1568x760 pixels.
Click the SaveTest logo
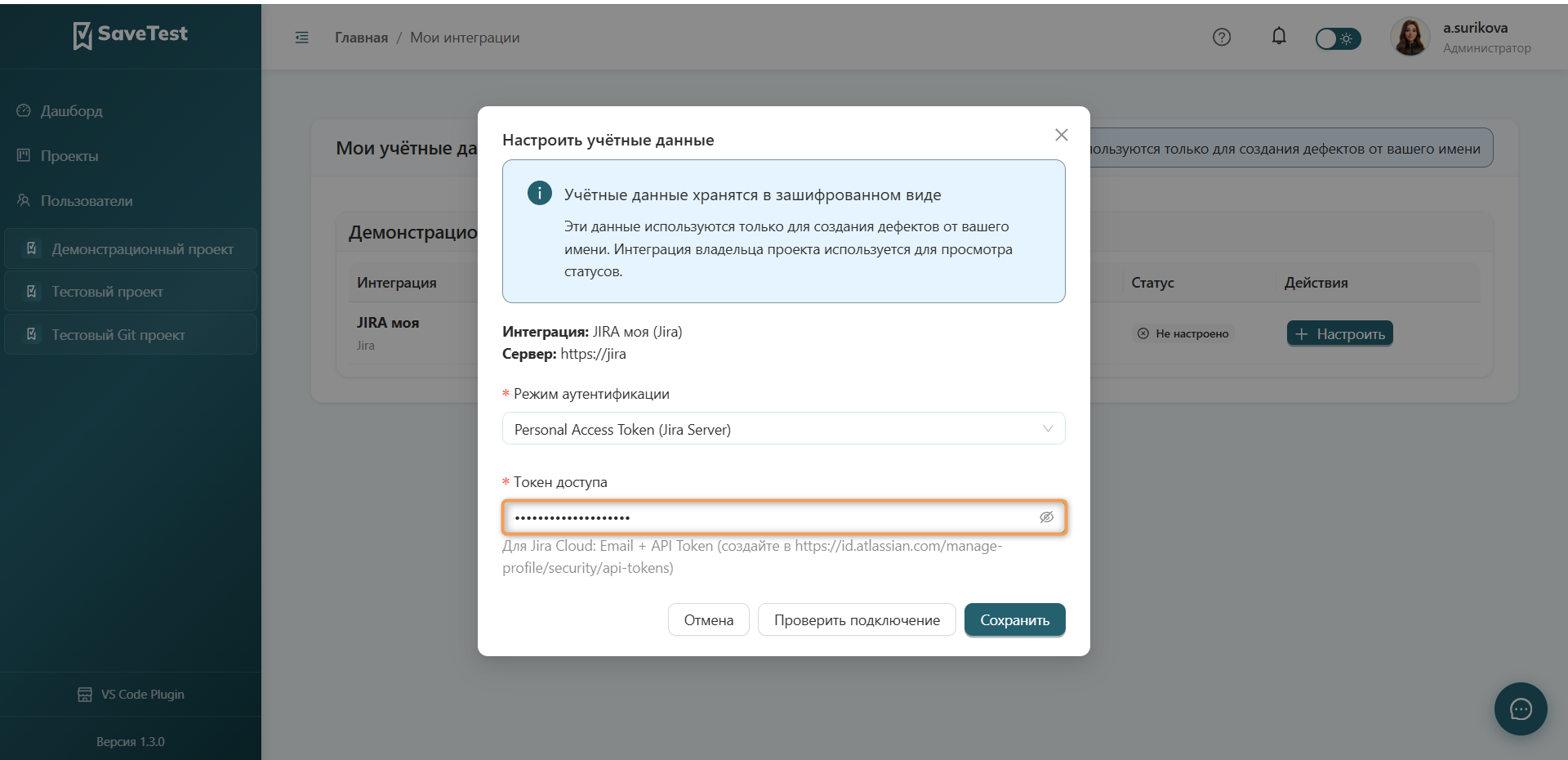[131, 34]
